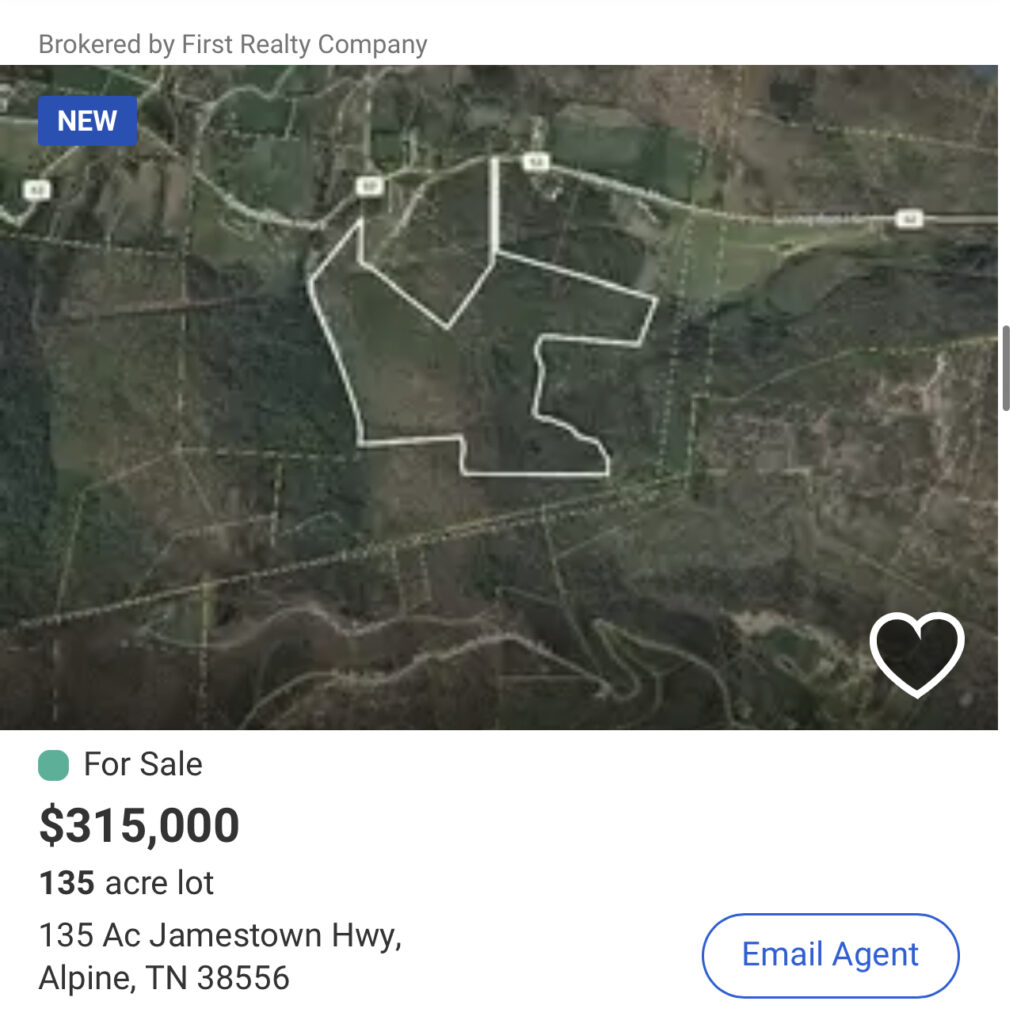Click the highway shield beside the parcel's access strip
The height and width of the screenshot is (1024, 1017).
(537, 161)
